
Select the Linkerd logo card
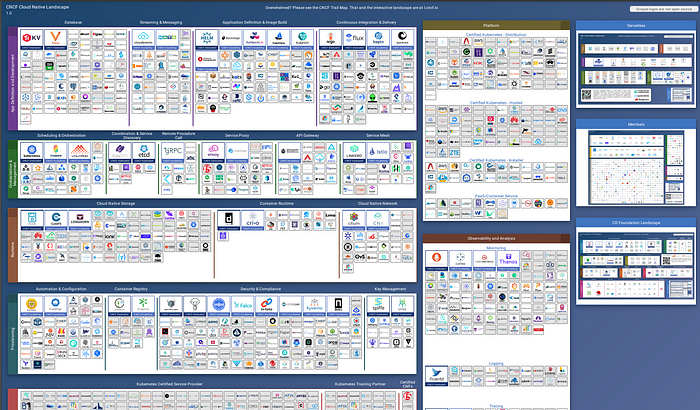point(354,152)
